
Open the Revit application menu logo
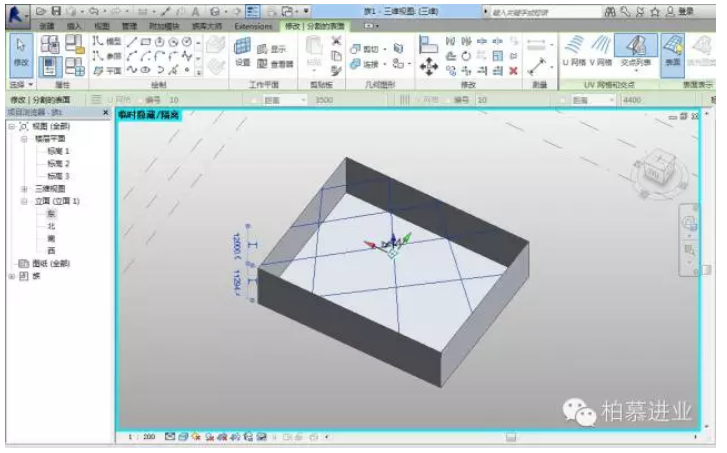(17, 15)
